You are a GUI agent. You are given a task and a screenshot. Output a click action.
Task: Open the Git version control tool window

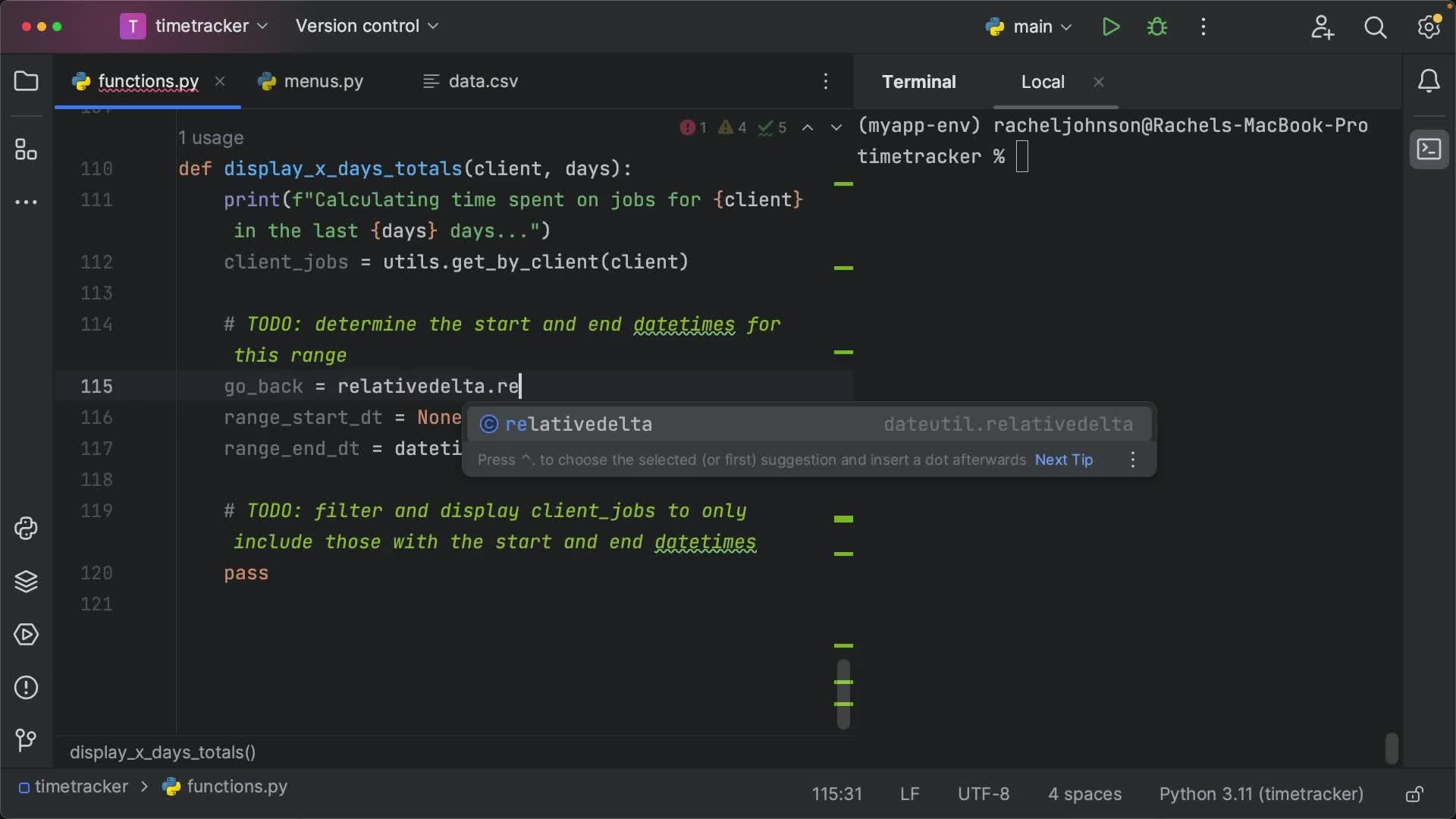pos(27,739)
